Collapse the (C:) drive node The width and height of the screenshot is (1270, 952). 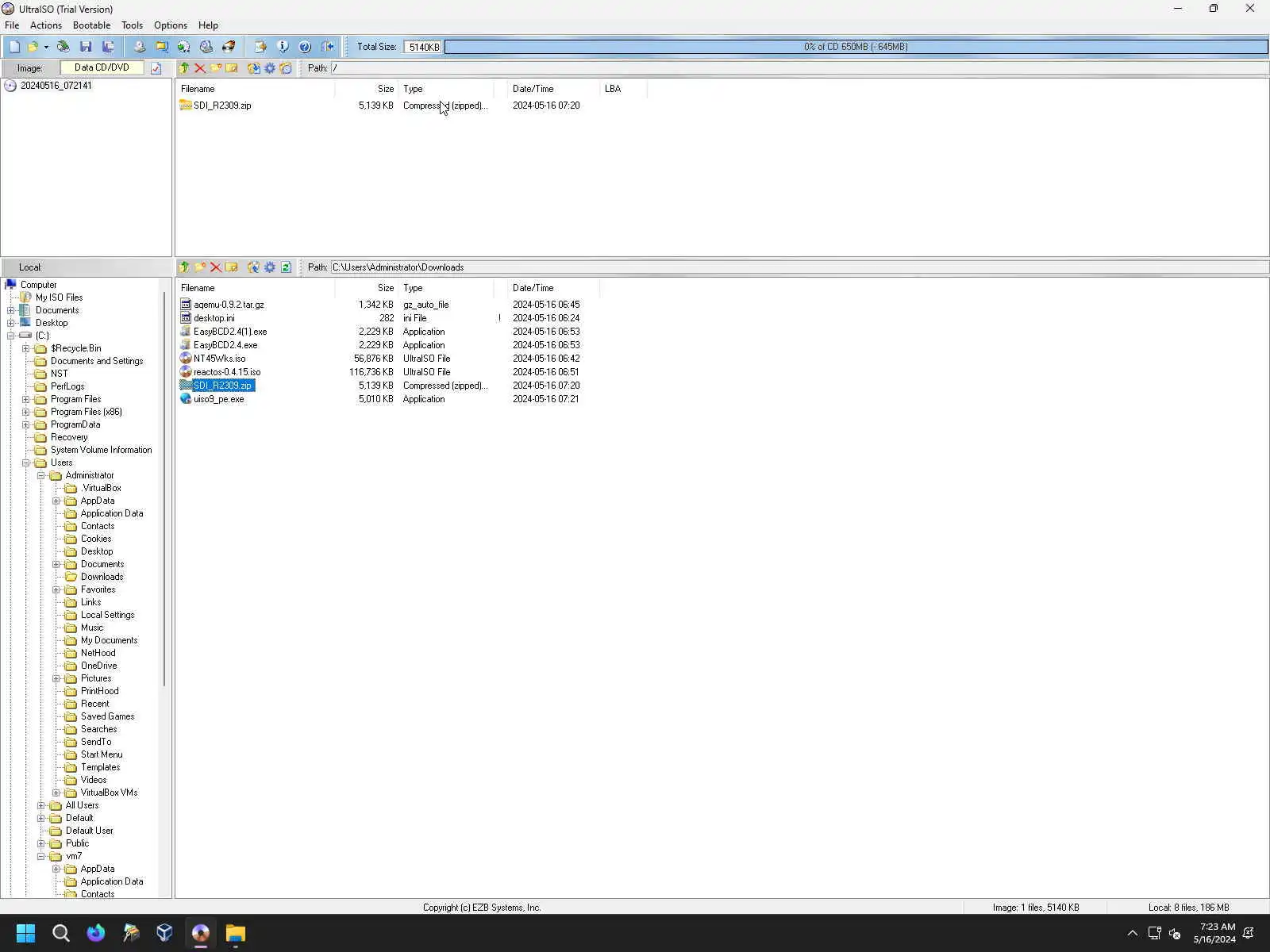(11, 336)
